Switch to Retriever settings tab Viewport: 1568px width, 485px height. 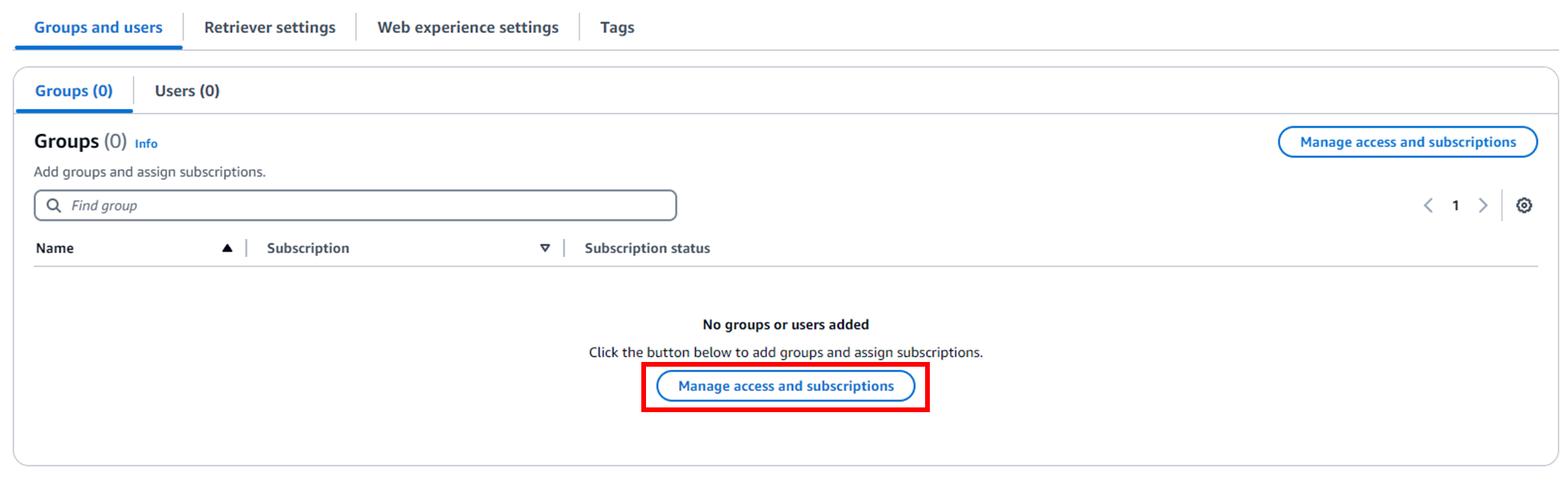[x=270, y=27]
